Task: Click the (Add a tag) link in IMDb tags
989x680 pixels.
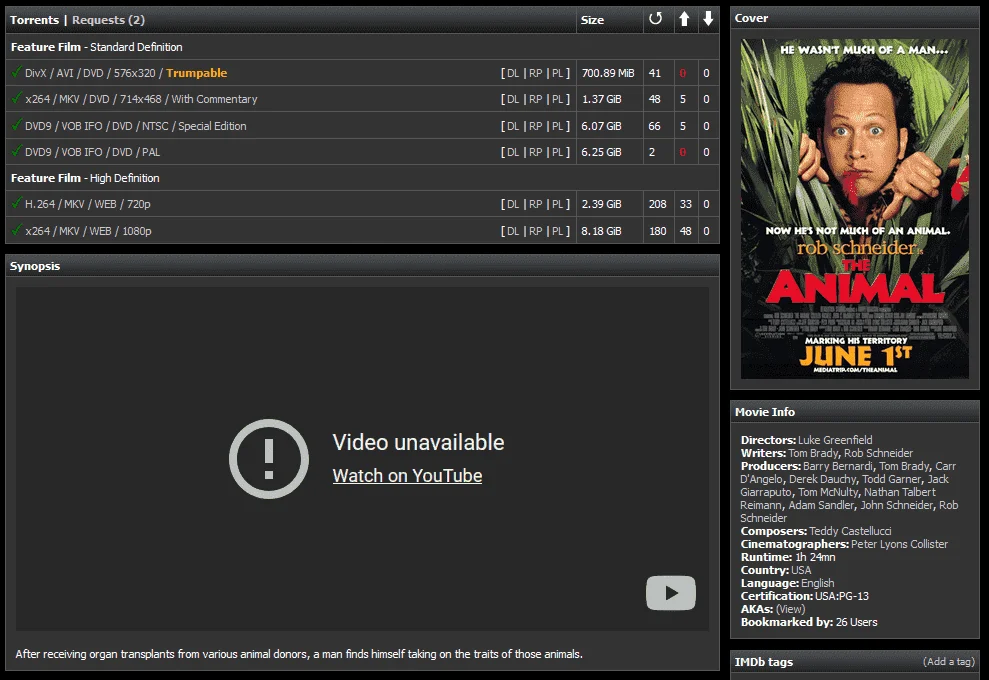Action: [949, 661]
